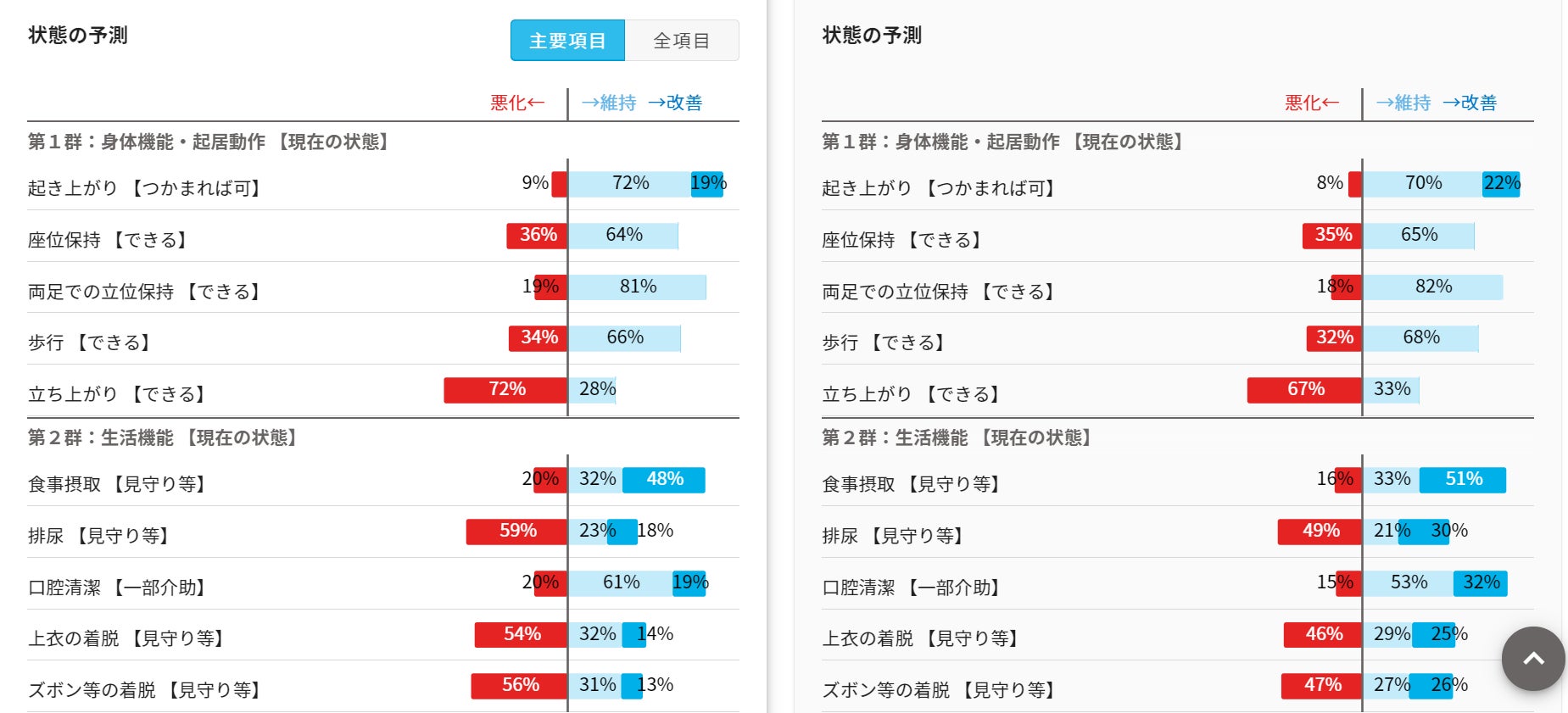Click the scroll-to-top arrow button
The height and width of the screenshot is (713, 1568).
(1532, 659)
